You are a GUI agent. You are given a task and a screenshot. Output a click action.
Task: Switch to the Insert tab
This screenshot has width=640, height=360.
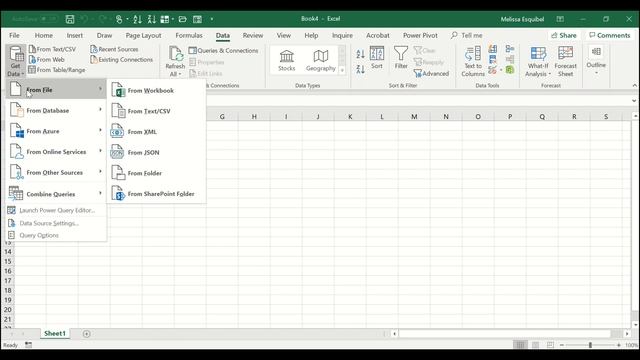[x=75, y=36]
